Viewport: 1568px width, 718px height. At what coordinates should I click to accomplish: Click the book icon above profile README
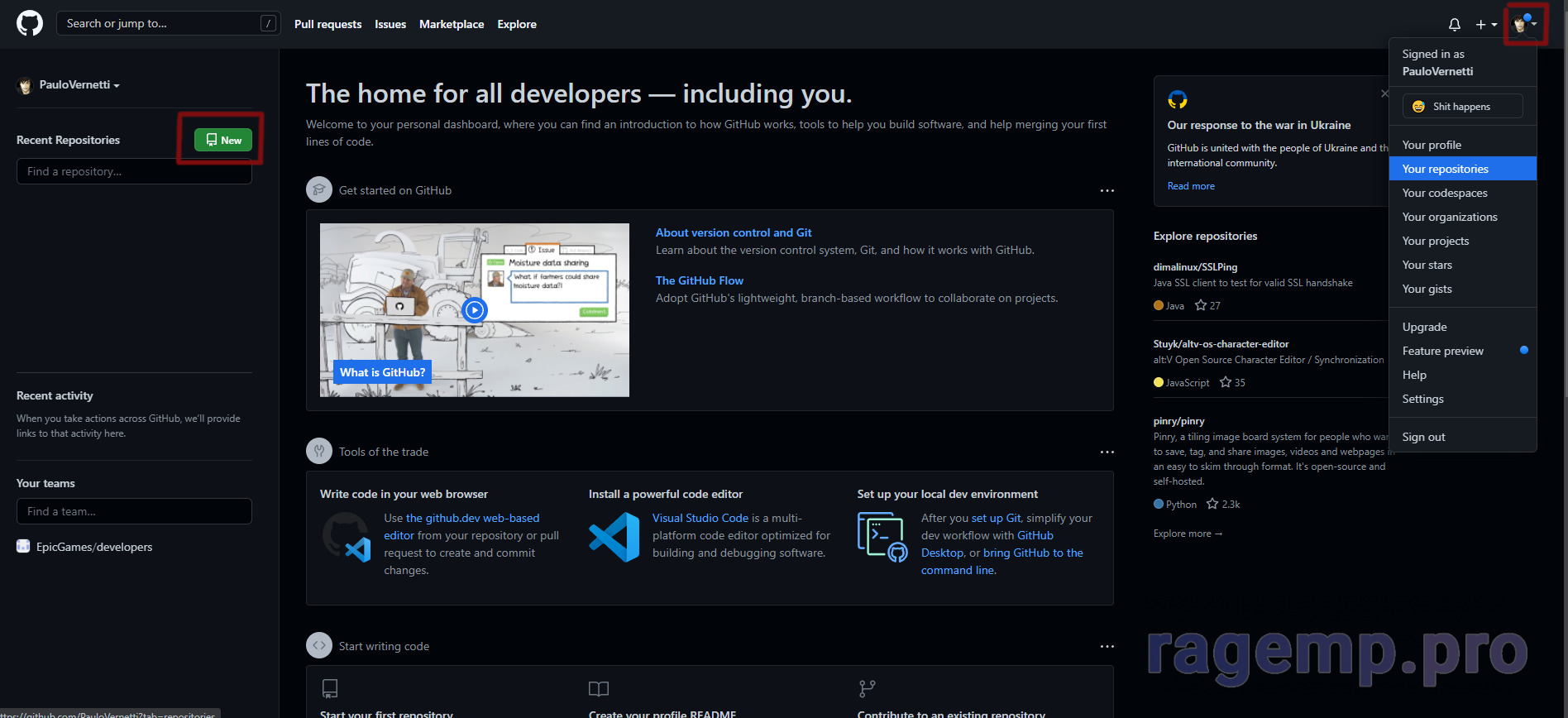point(599,688)
